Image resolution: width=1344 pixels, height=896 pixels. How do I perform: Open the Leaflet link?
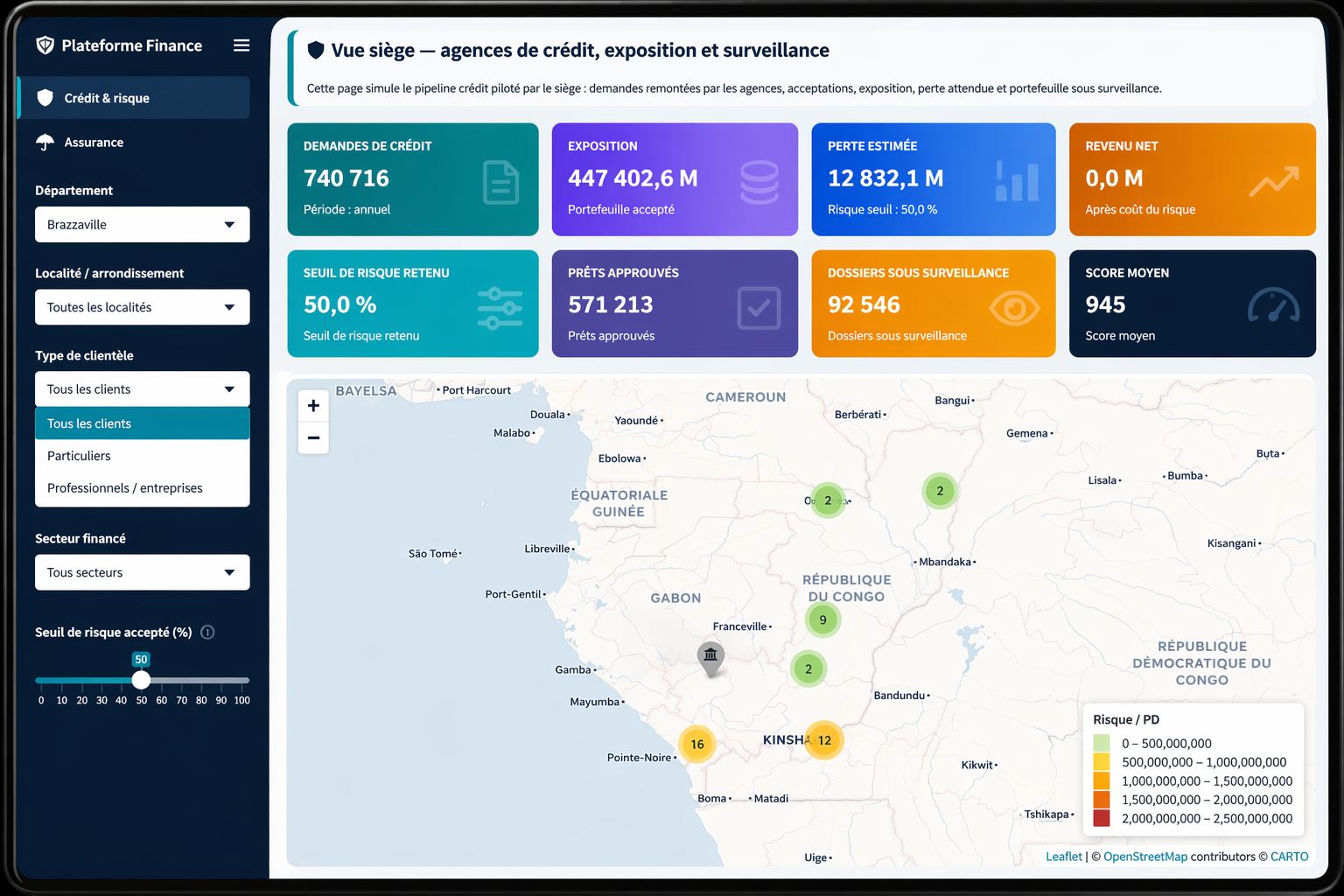[1064, 857]
